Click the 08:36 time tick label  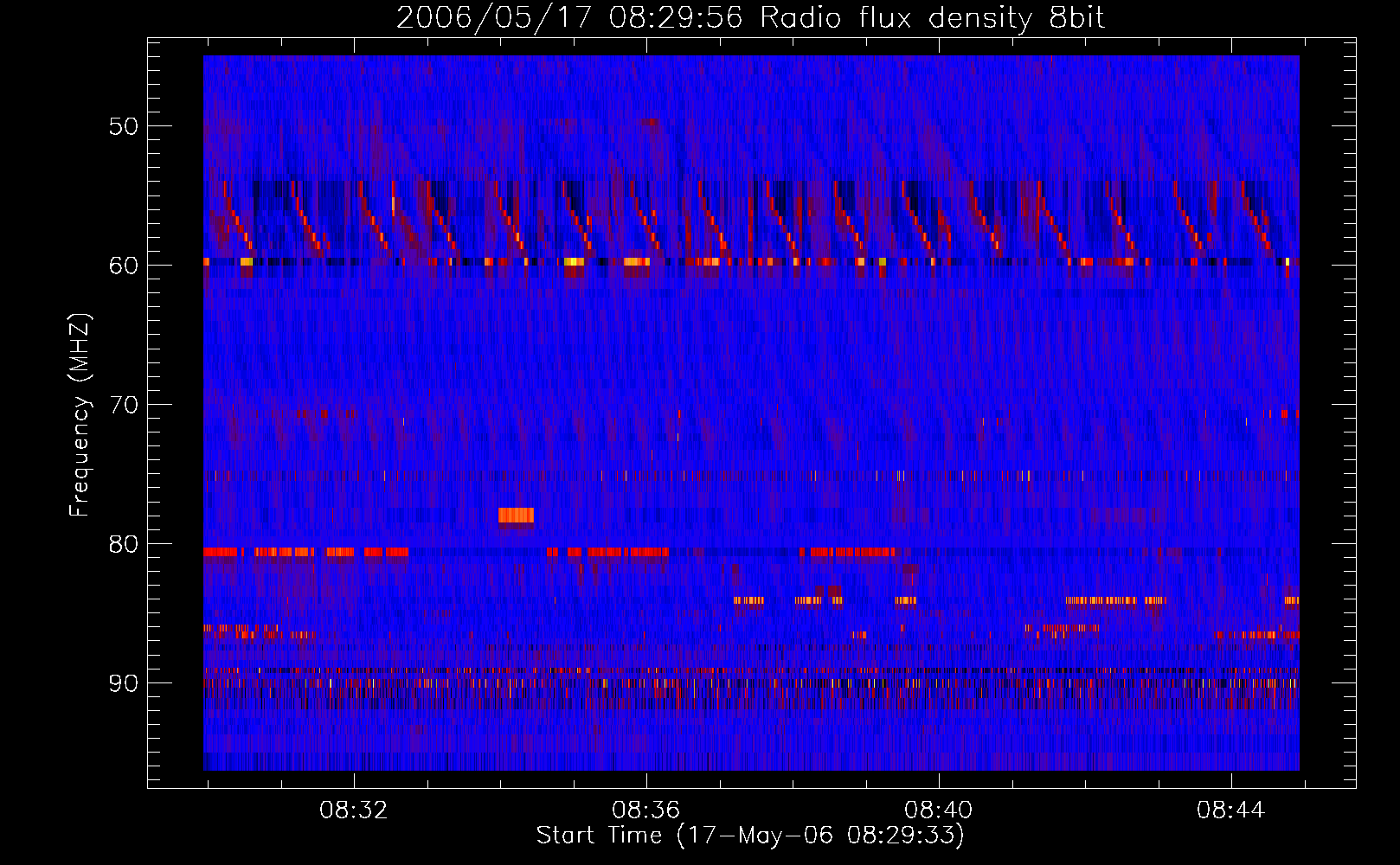coord(645,811)
